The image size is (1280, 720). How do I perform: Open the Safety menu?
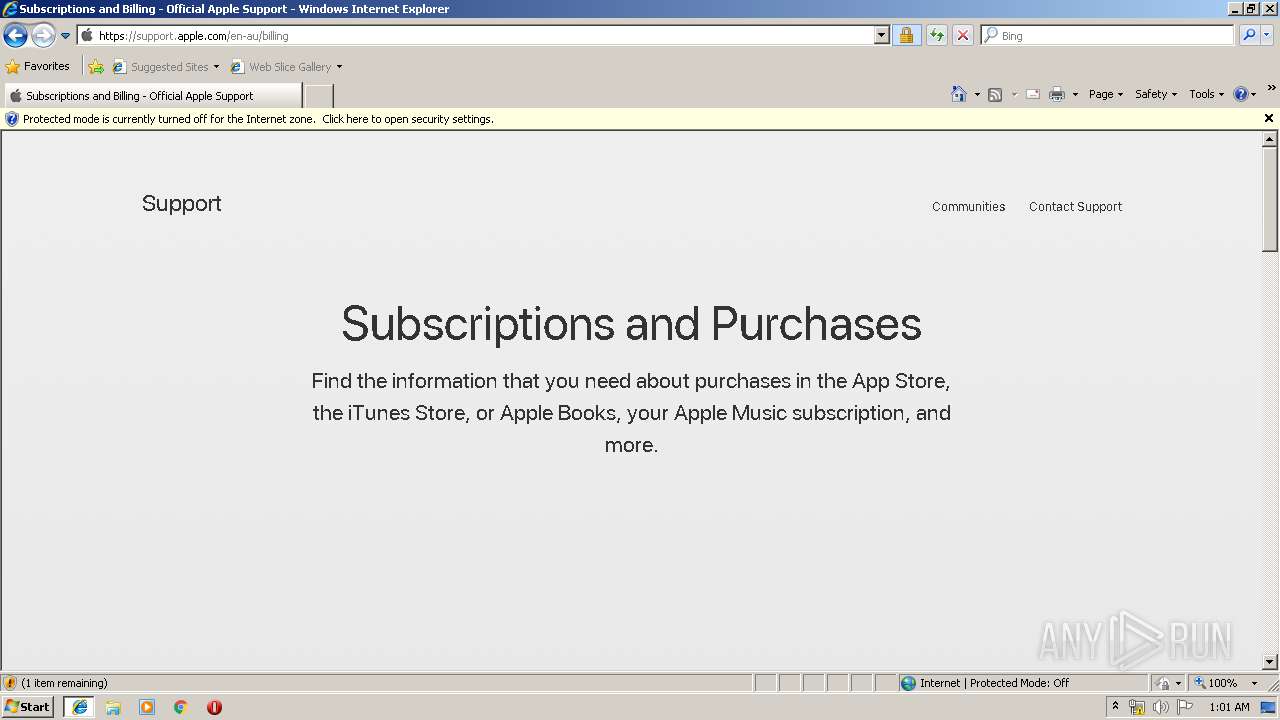pyautogui.click(x=1156, y=94)
